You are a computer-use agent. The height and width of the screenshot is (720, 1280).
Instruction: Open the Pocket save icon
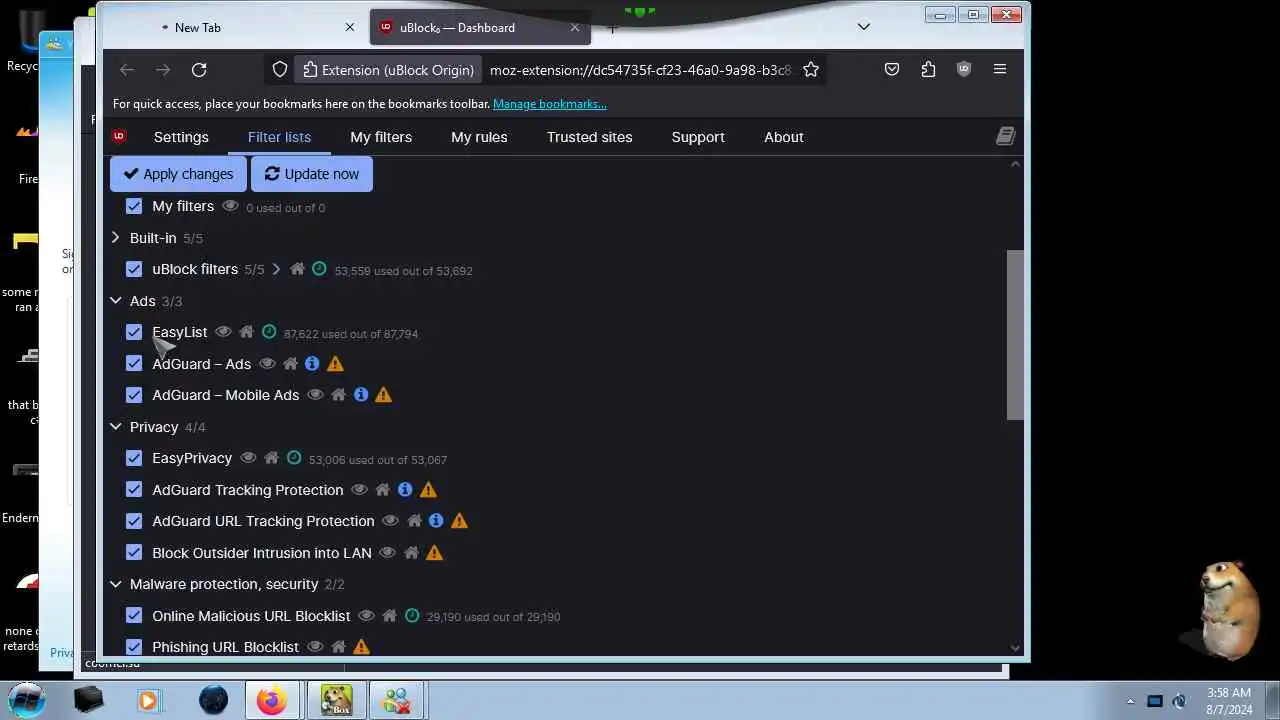(x=892, y=69)
